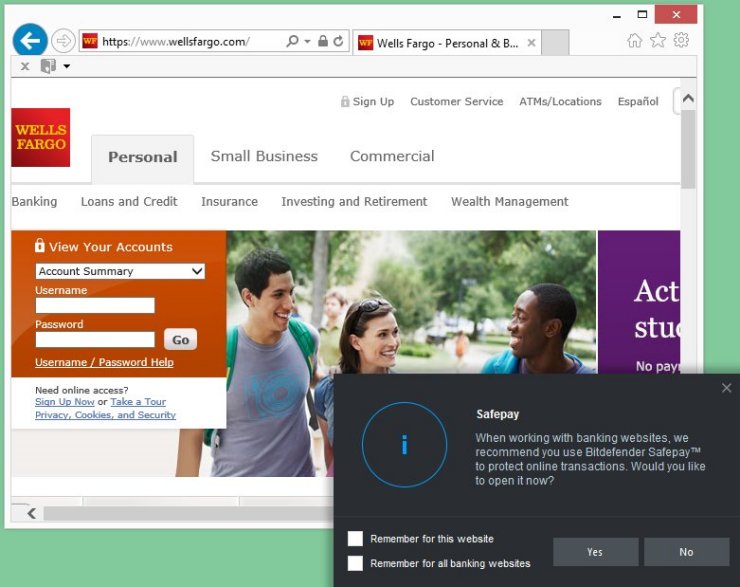Close the Safepay popup with X
The image size is (740, 587).
point(726,388)
